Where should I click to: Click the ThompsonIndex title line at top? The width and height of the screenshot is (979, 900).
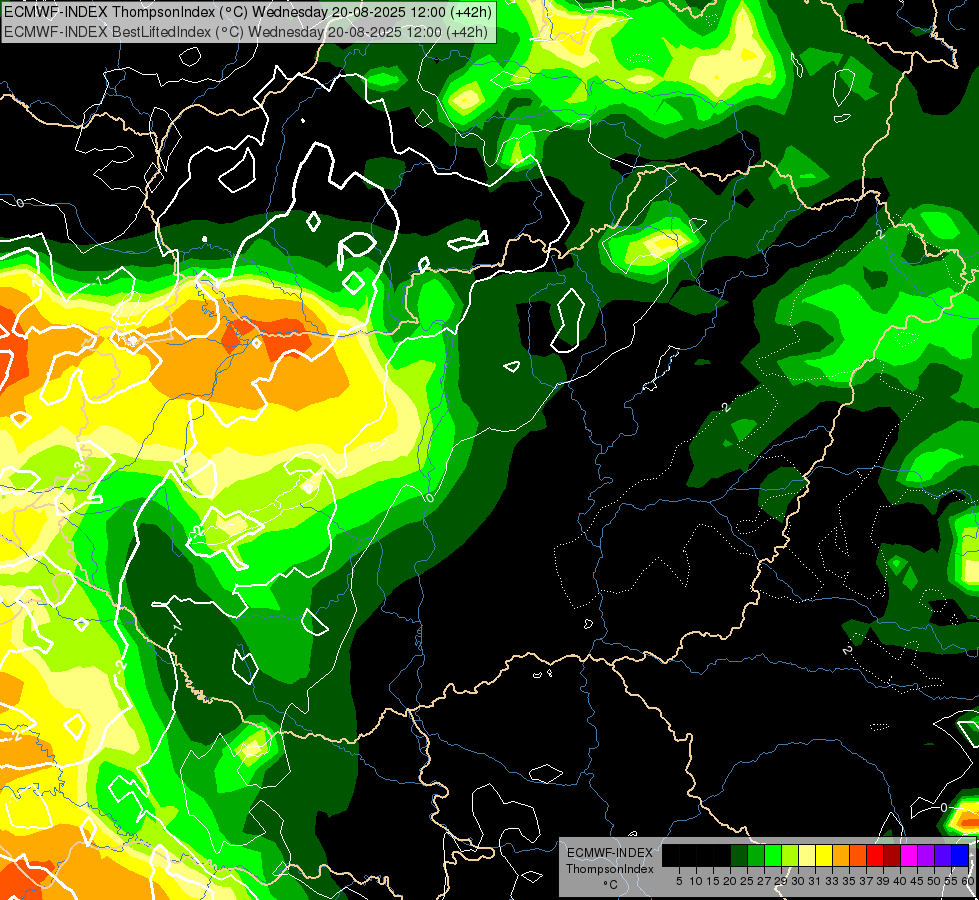pos(247,11)
